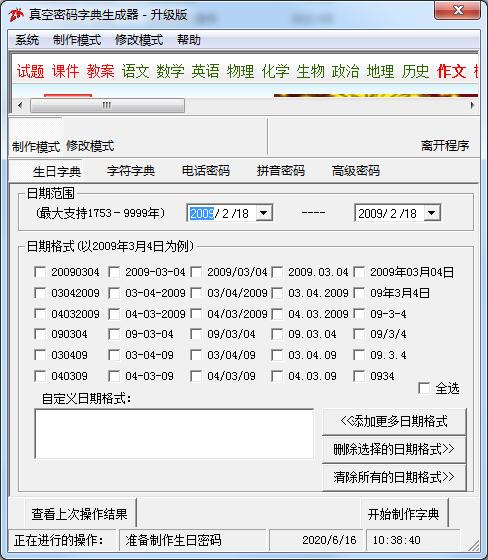Check the 2009/03/04 format checkbox
Viewport: 488px width, 560px height.
click(196, 272)
